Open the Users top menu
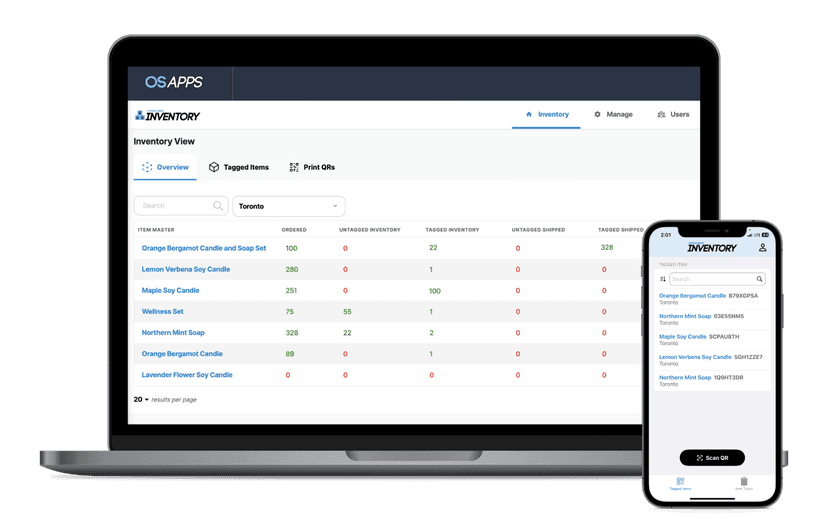828x524 pixels. point(673,114)
